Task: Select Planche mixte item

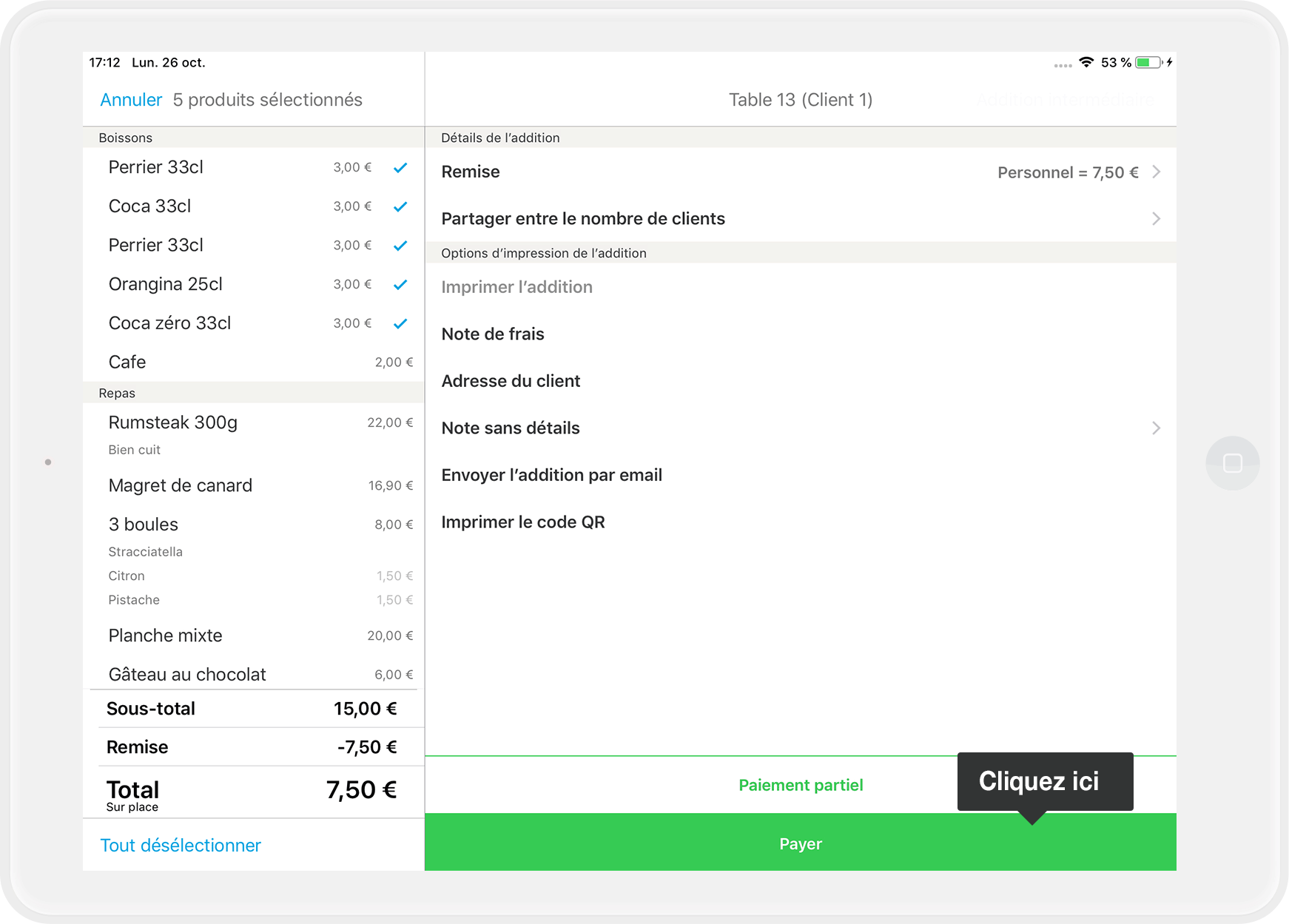Action: (254, 635)
